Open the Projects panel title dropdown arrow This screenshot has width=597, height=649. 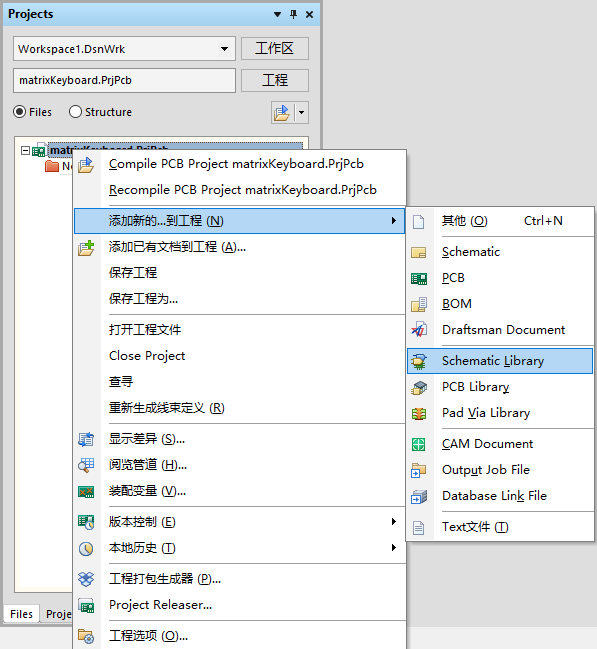(x=277, y=14)
